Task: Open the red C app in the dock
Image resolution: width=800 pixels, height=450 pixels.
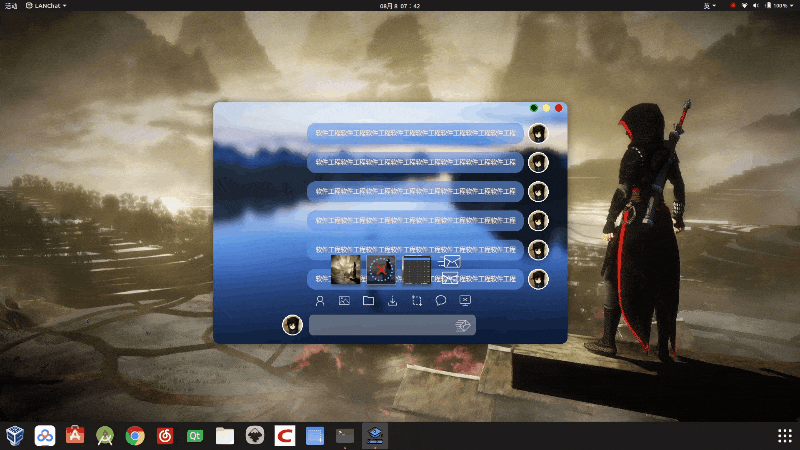Action: pos(285,436)
